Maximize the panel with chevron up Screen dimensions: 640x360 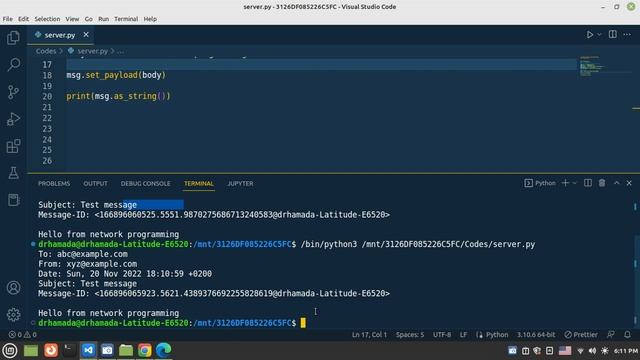[616, 183]
